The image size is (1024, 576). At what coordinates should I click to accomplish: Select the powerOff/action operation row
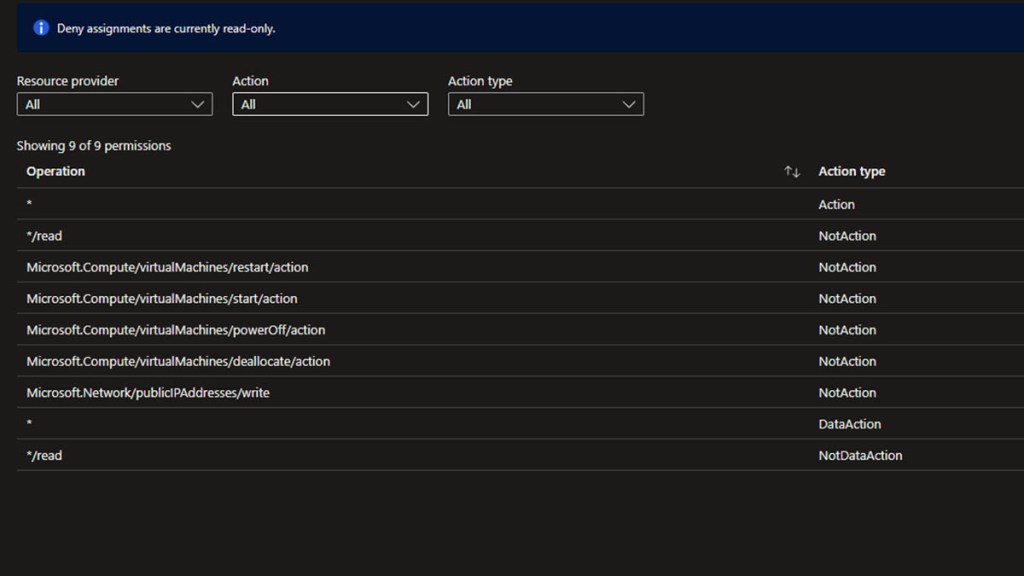[520, 330]
